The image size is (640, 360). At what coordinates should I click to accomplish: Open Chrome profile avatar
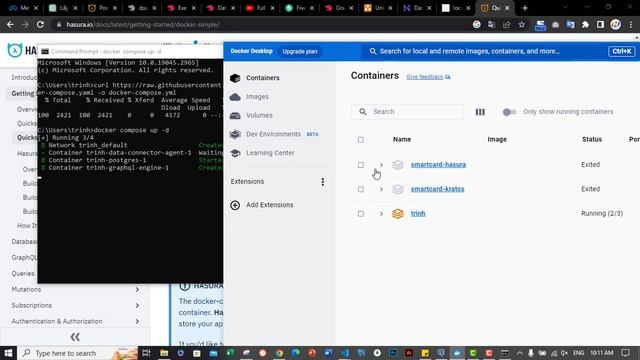(616, 25)
